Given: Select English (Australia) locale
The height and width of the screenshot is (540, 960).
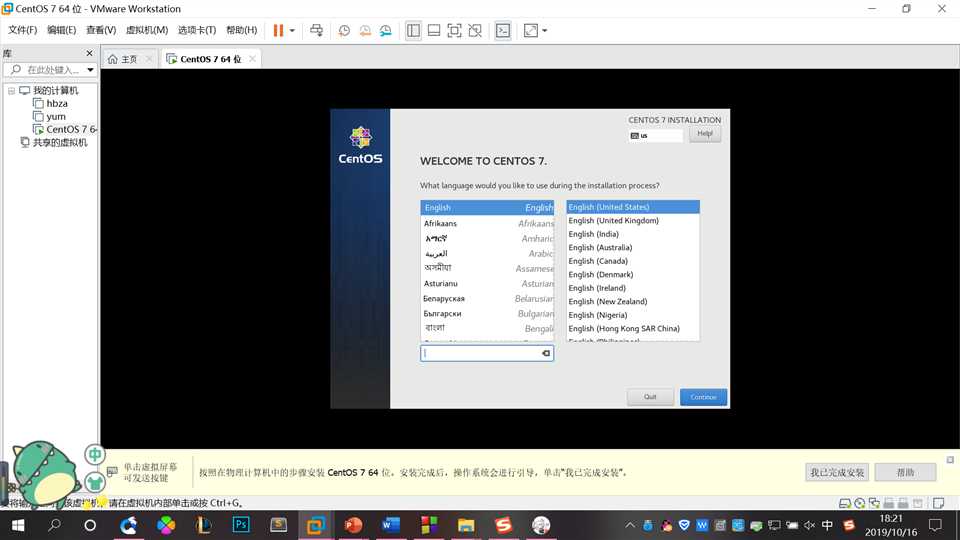Looking at the screenshot, I should coord(632,247).
